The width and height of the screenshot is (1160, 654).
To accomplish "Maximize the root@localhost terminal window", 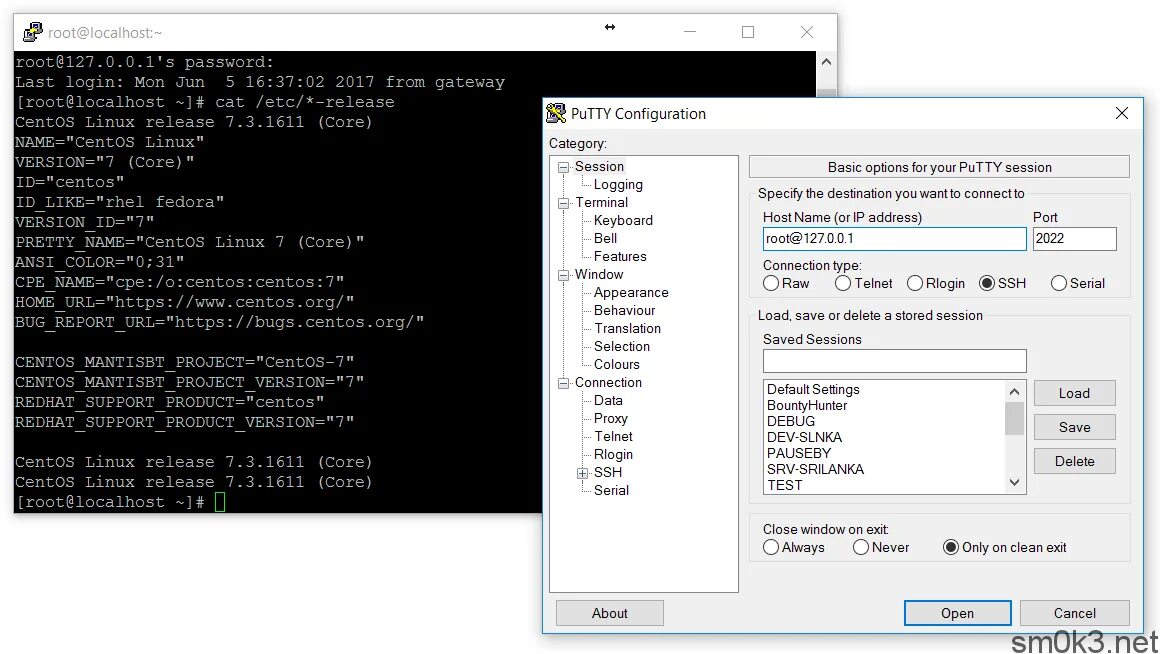I will tap(748, 32).
